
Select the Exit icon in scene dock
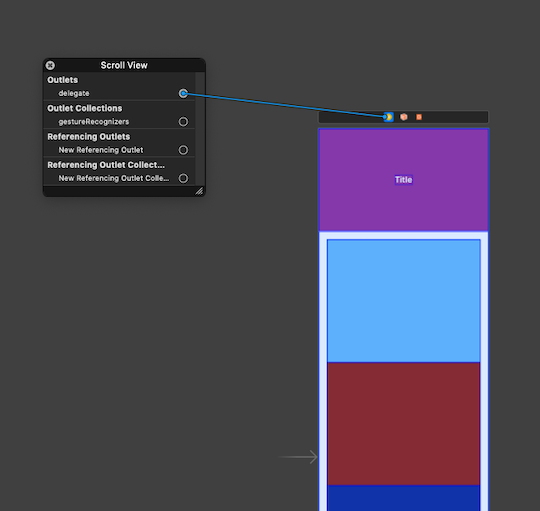pos(419,117)
